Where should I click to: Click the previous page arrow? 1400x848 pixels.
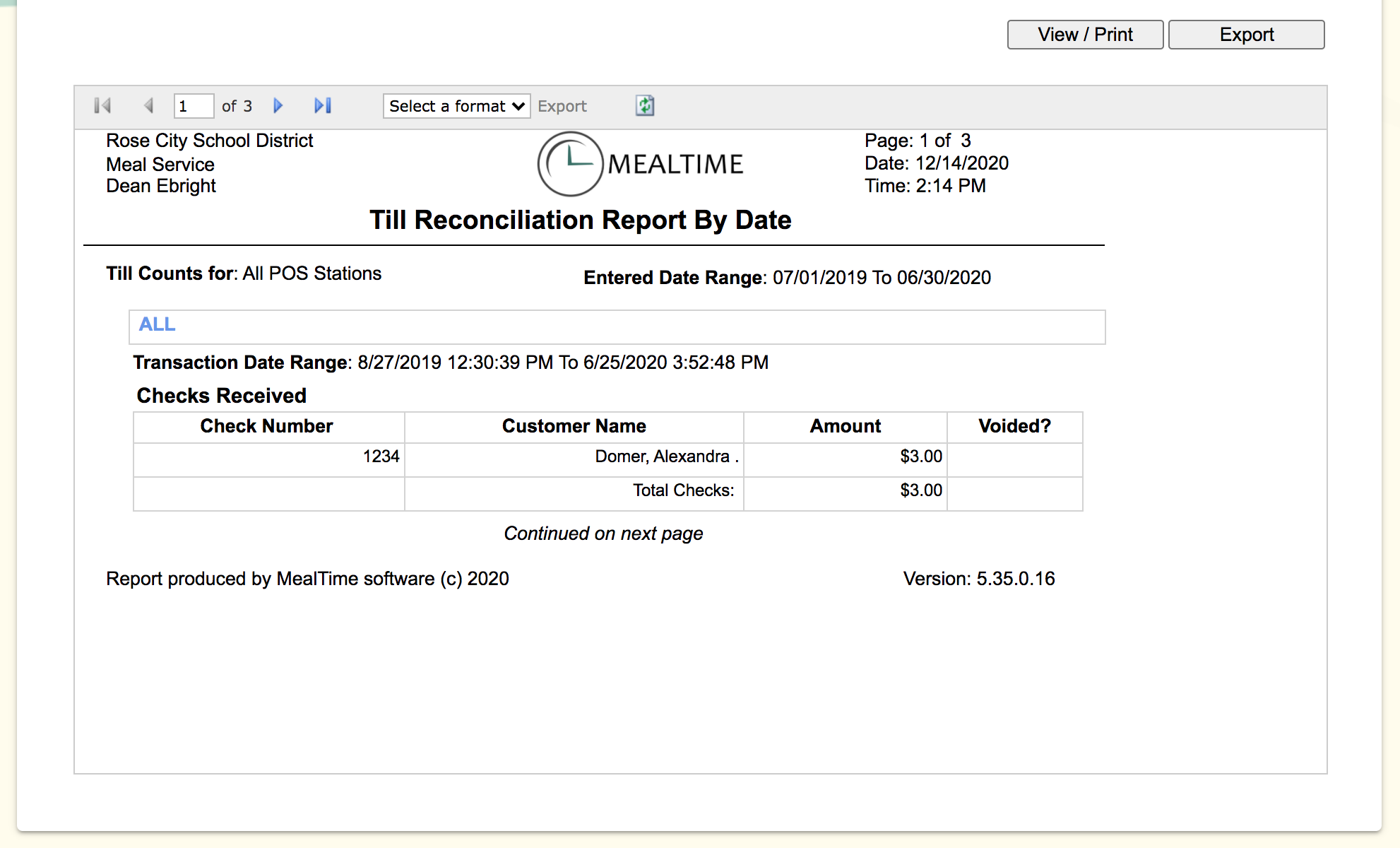tap(148, 106)
